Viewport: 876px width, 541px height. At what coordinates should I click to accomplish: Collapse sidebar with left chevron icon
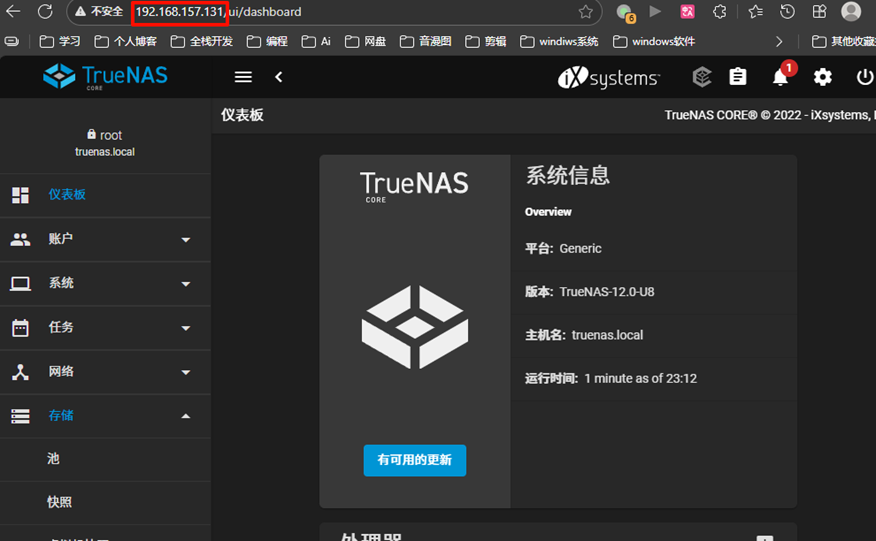point(279,77)
